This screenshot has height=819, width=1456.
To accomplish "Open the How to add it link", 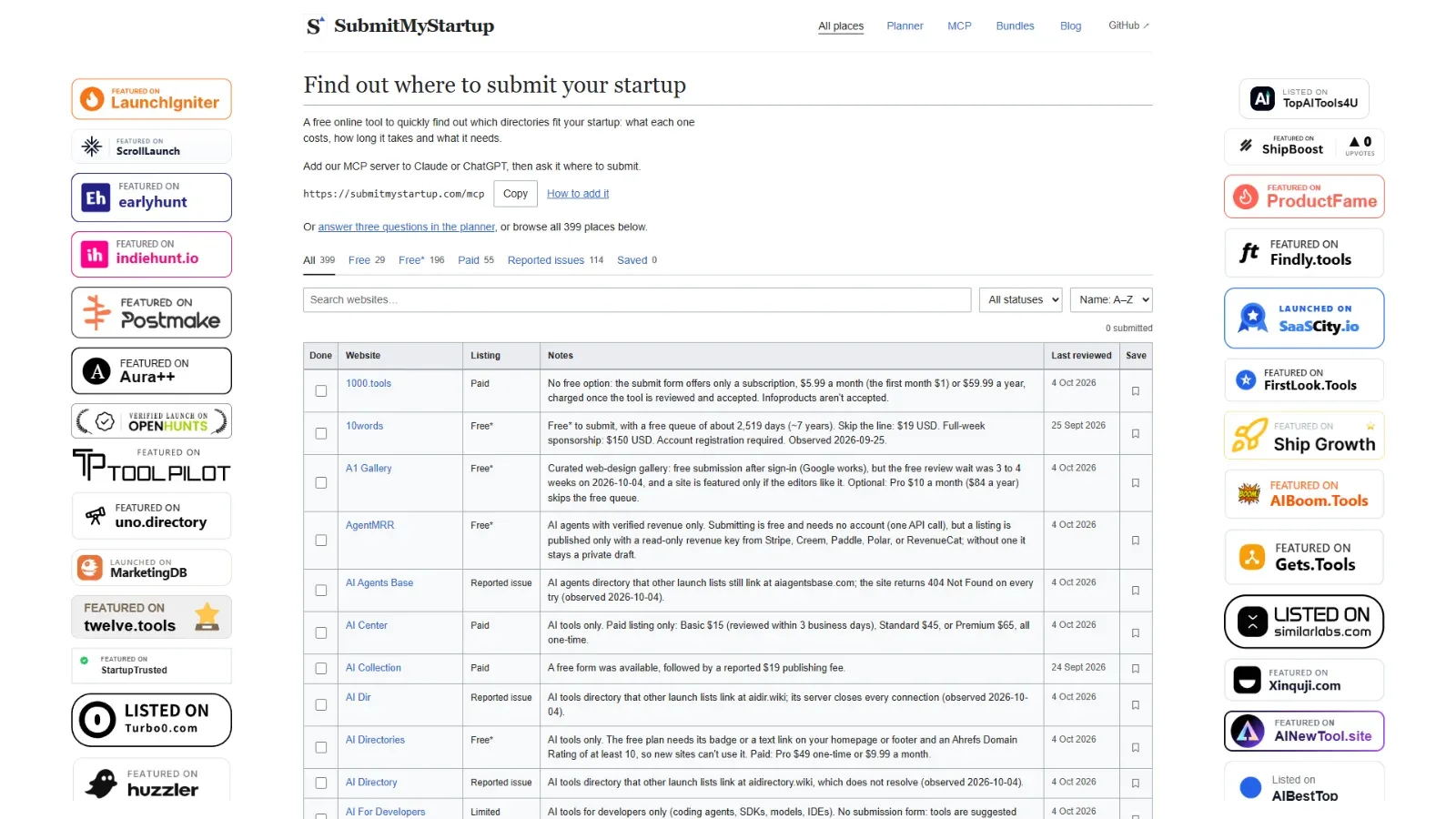I will (578, 194).
